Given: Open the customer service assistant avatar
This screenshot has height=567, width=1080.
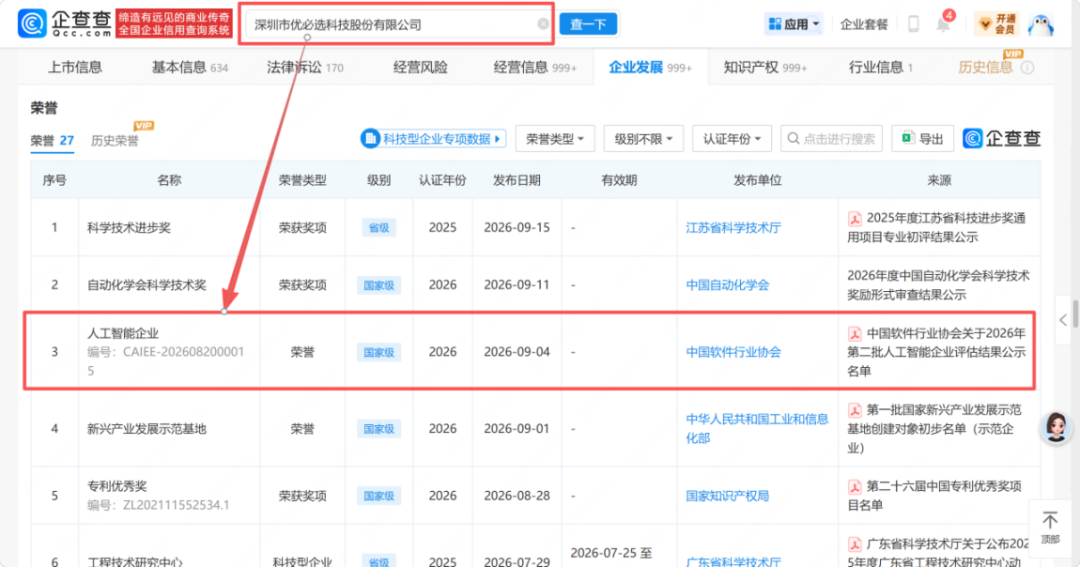Looking at the screenshot, I should point(1056,427).
